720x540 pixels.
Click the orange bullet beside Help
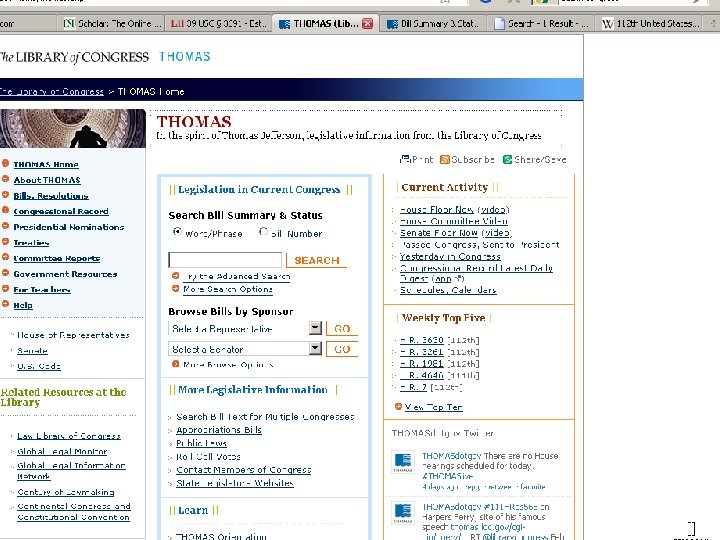click(6, 304)
